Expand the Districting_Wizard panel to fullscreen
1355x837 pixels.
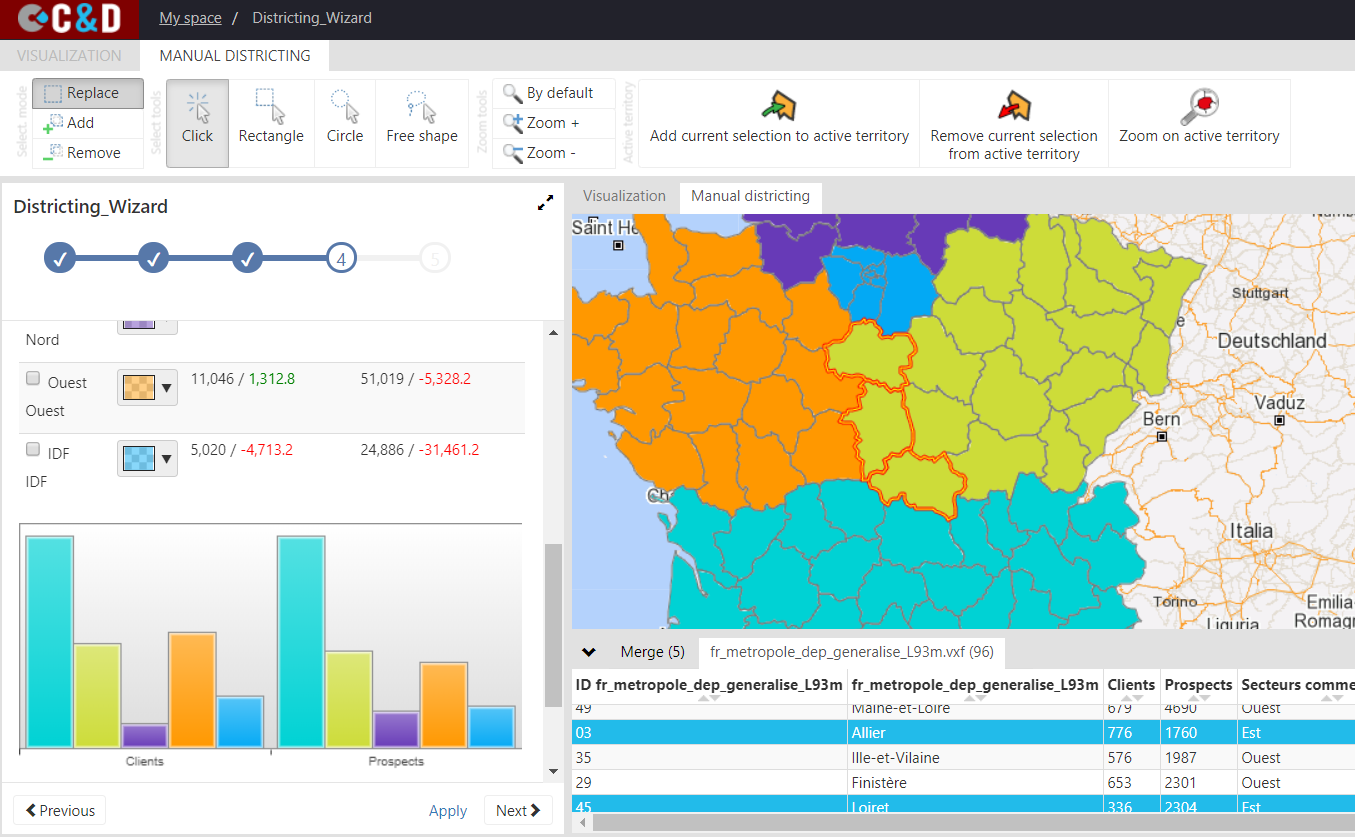coord(545,203)
